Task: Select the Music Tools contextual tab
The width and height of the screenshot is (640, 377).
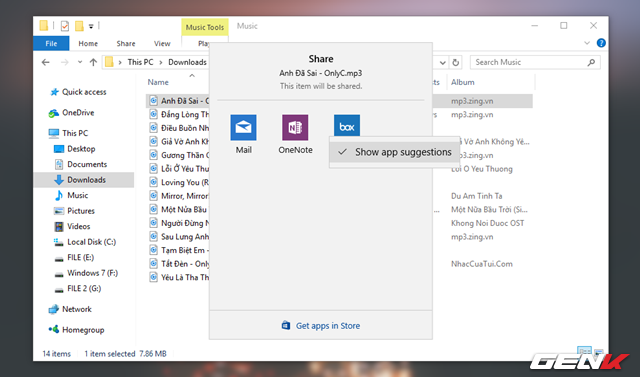Action: [205, 27]
